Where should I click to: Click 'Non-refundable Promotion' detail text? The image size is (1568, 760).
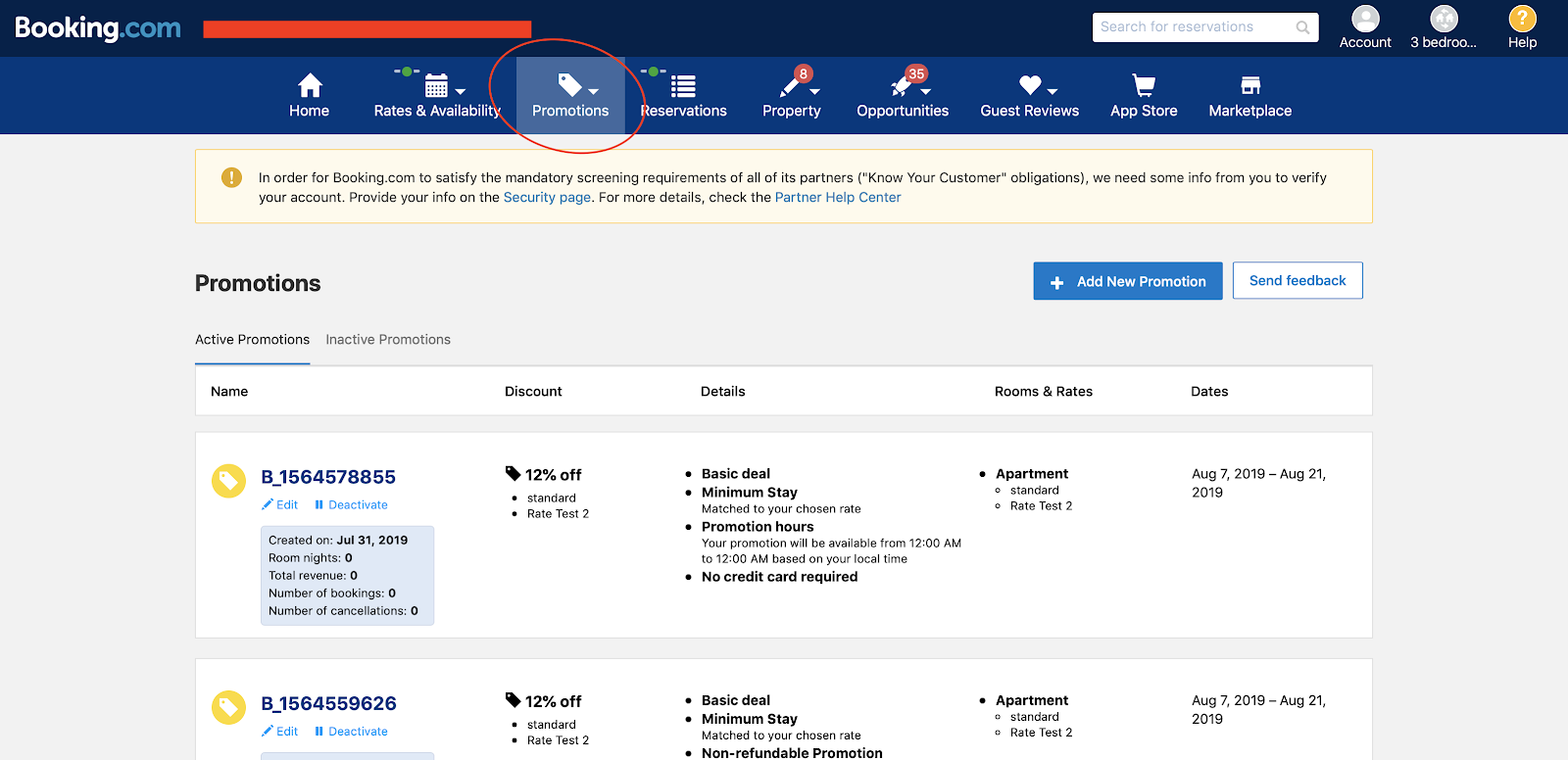pos(792,752)
